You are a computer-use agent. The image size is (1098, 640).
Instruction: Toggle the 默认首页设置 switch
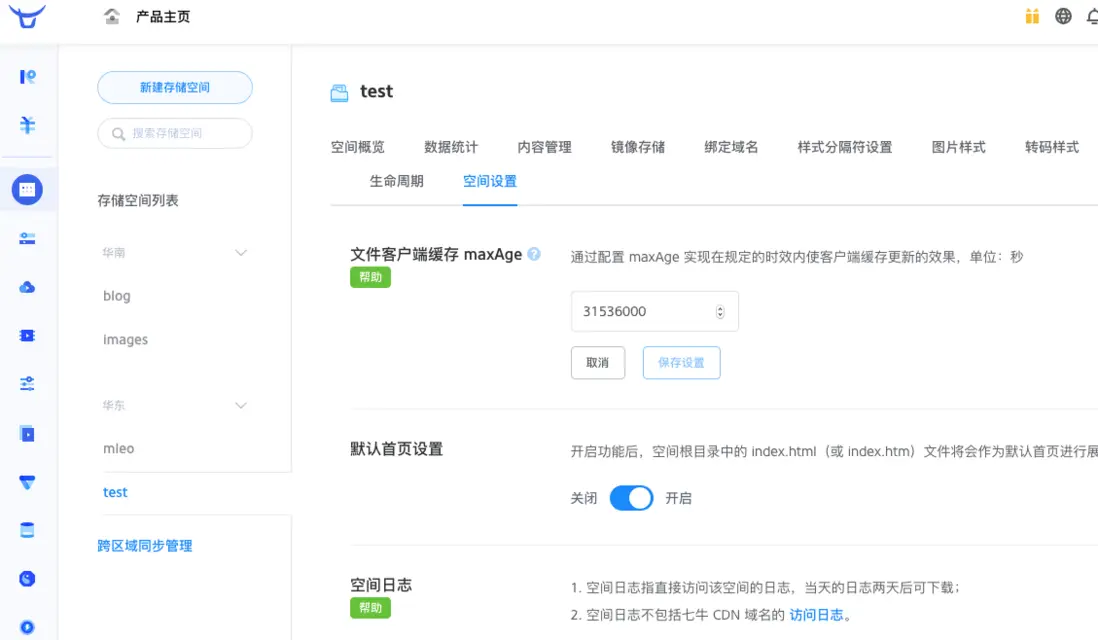(x=631, y=498)
